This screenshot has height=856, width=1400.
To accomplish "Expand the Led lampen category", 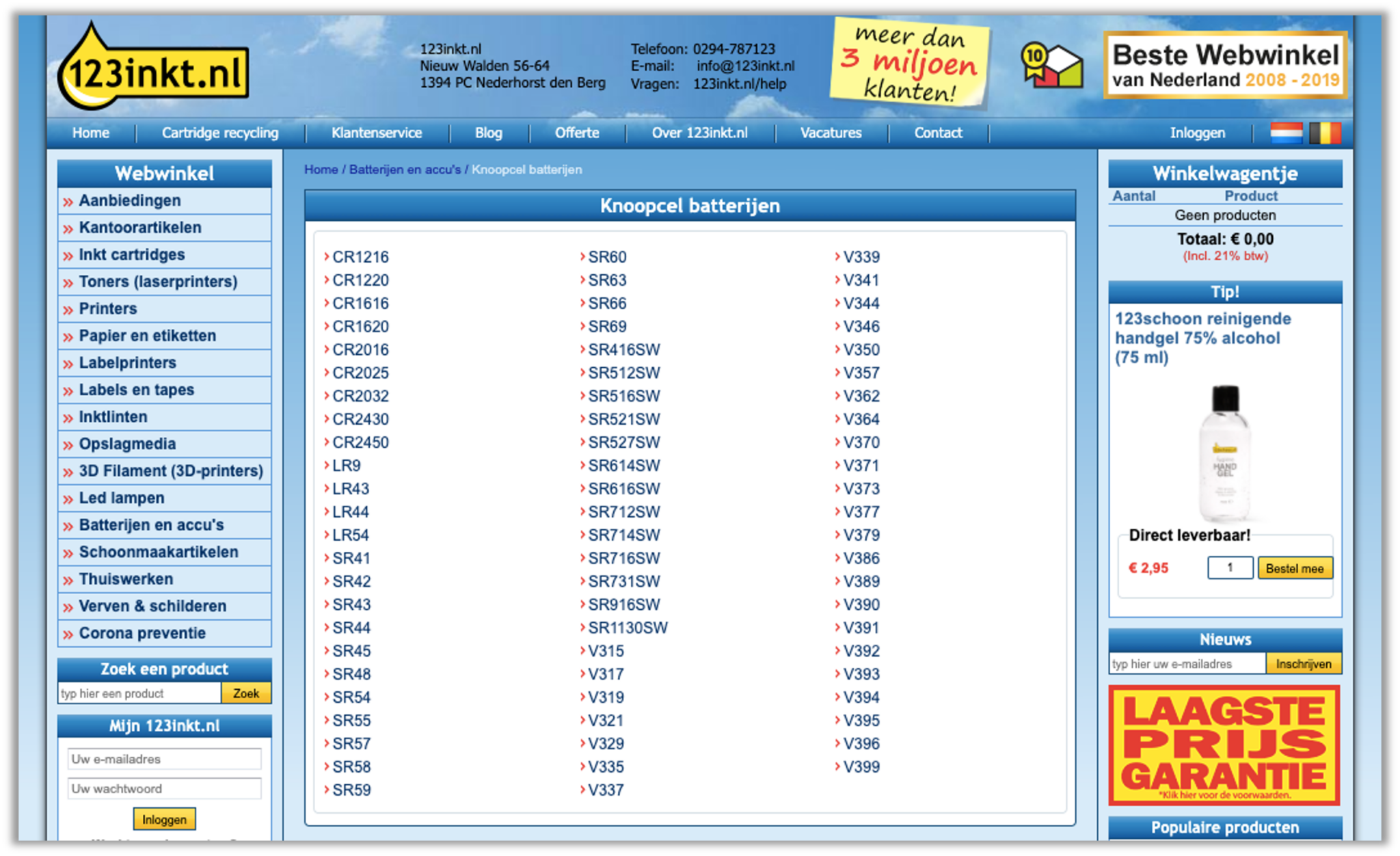I will (122, 498).
